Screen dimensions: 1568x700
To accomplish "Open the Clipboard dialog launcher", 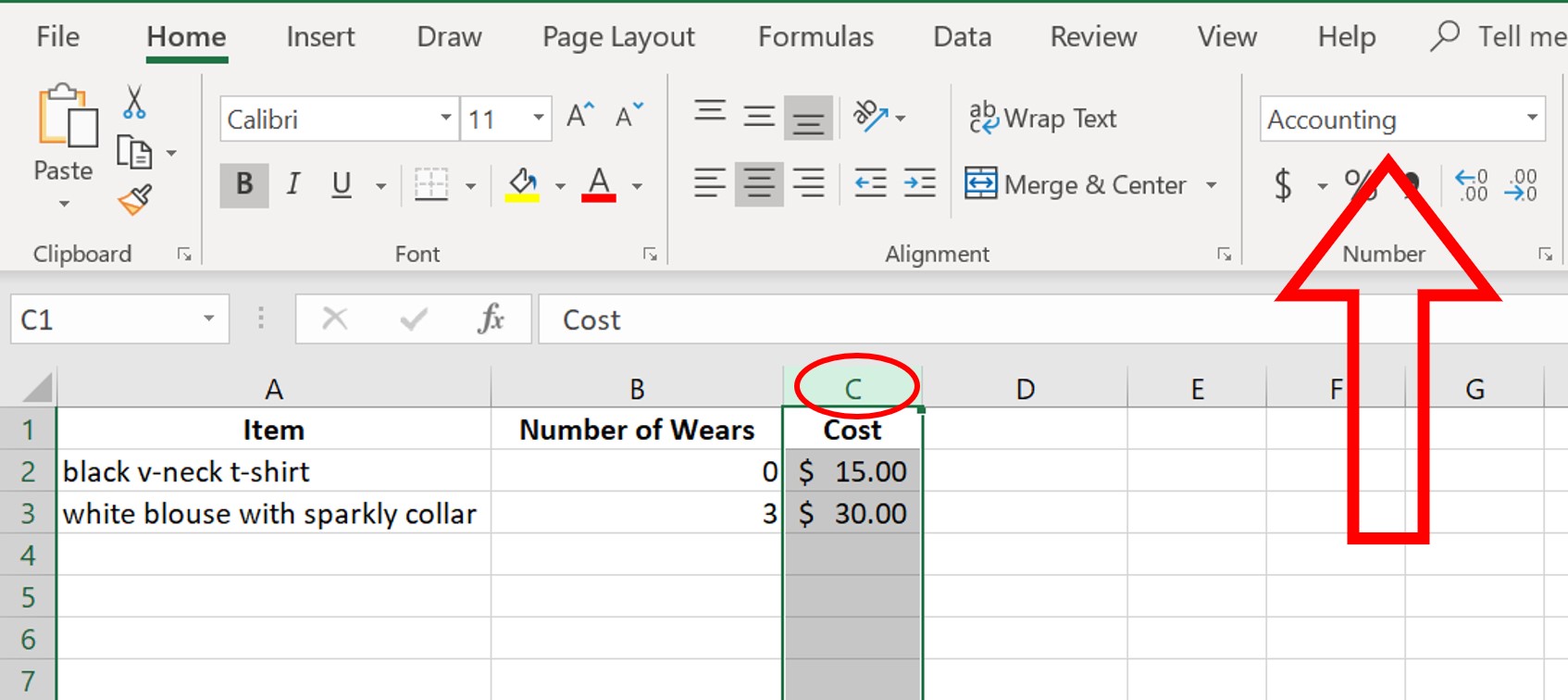I will tap(184, 254).
